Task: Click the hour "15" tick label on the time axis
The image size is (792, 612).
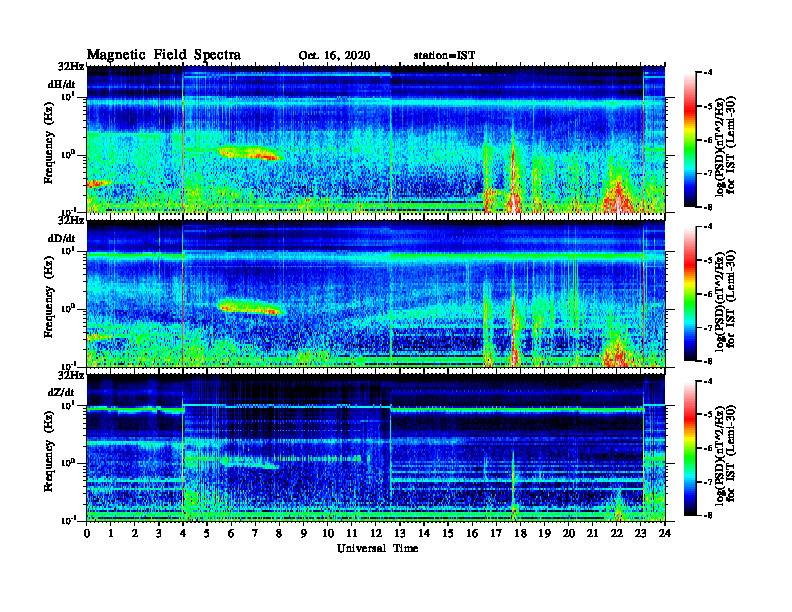Action: 448,534
